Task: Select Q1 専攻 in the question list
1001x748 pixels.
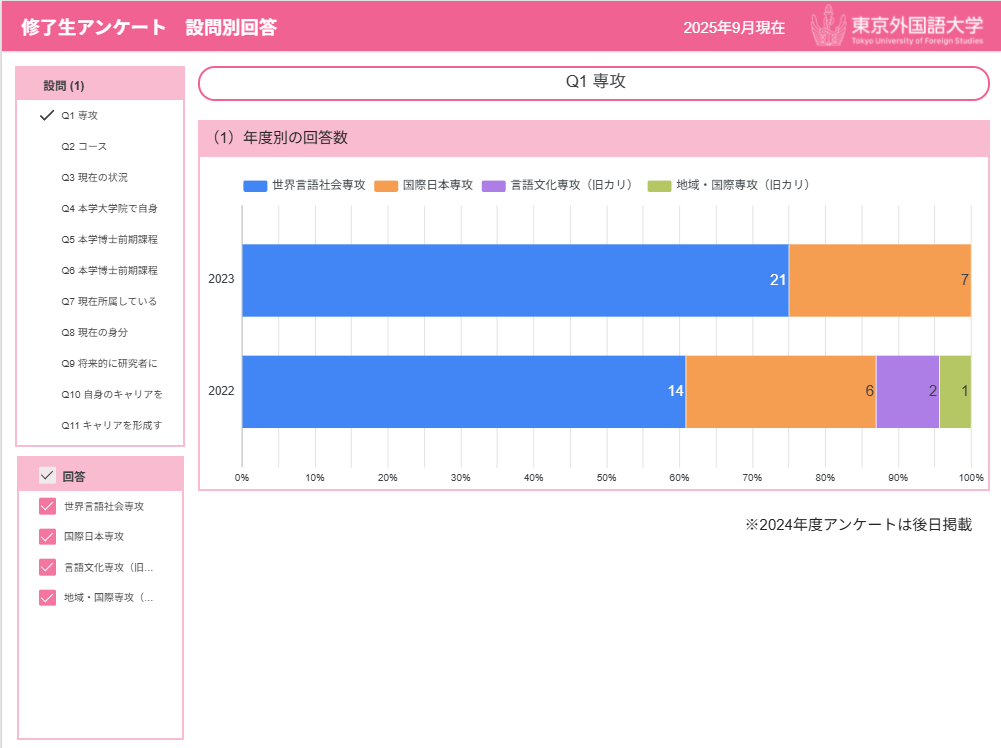Action: pos(79,115)
